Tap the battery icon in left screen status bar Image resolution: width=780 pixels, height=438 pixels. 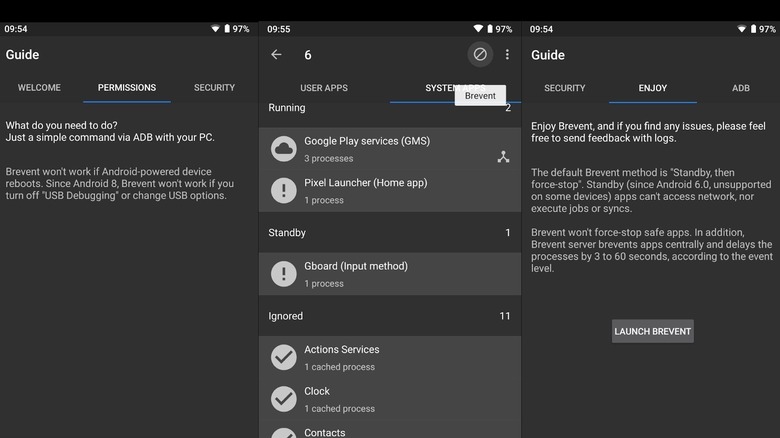click(227, 29)
